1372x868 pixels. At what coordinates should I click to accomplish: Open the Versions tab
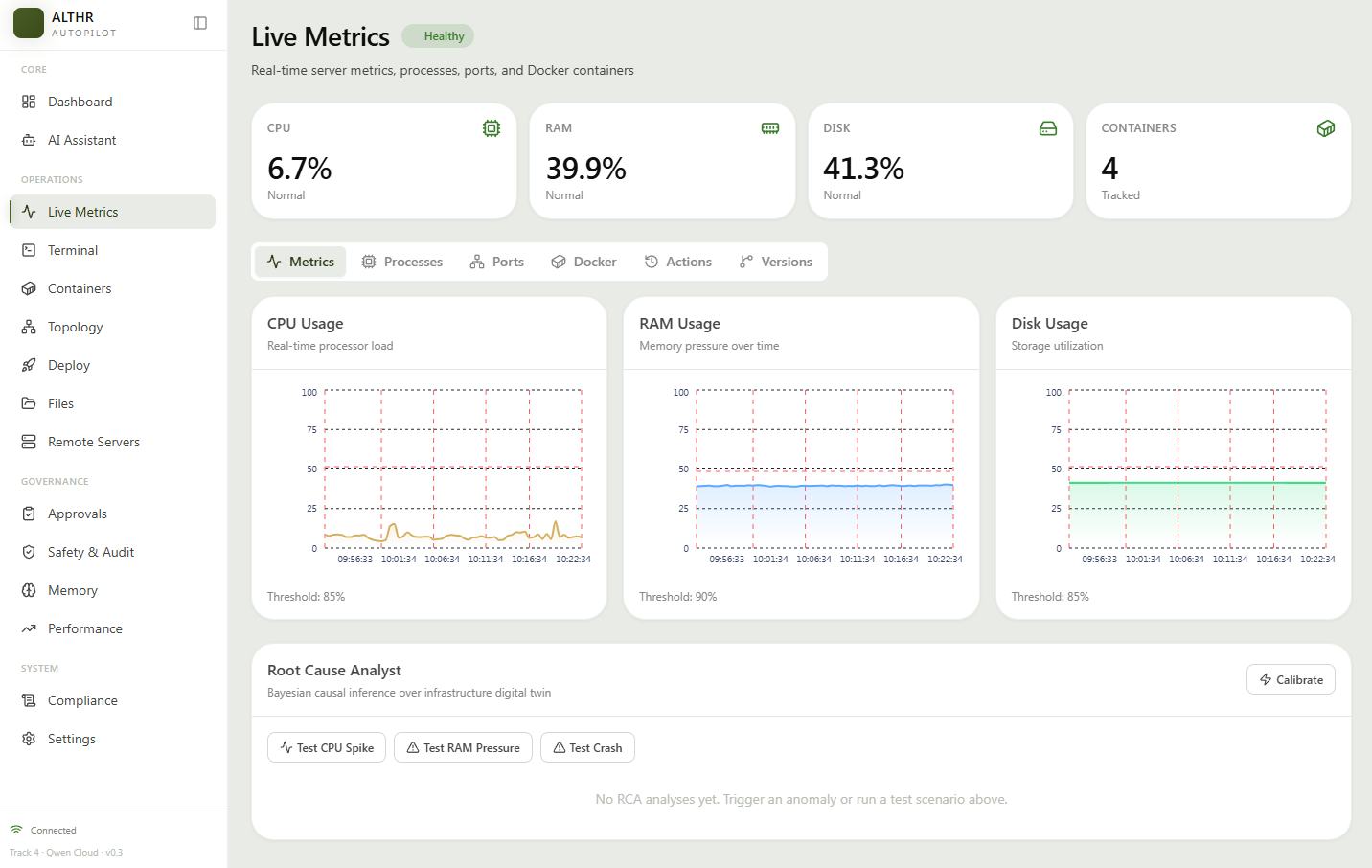pos(776,262)
